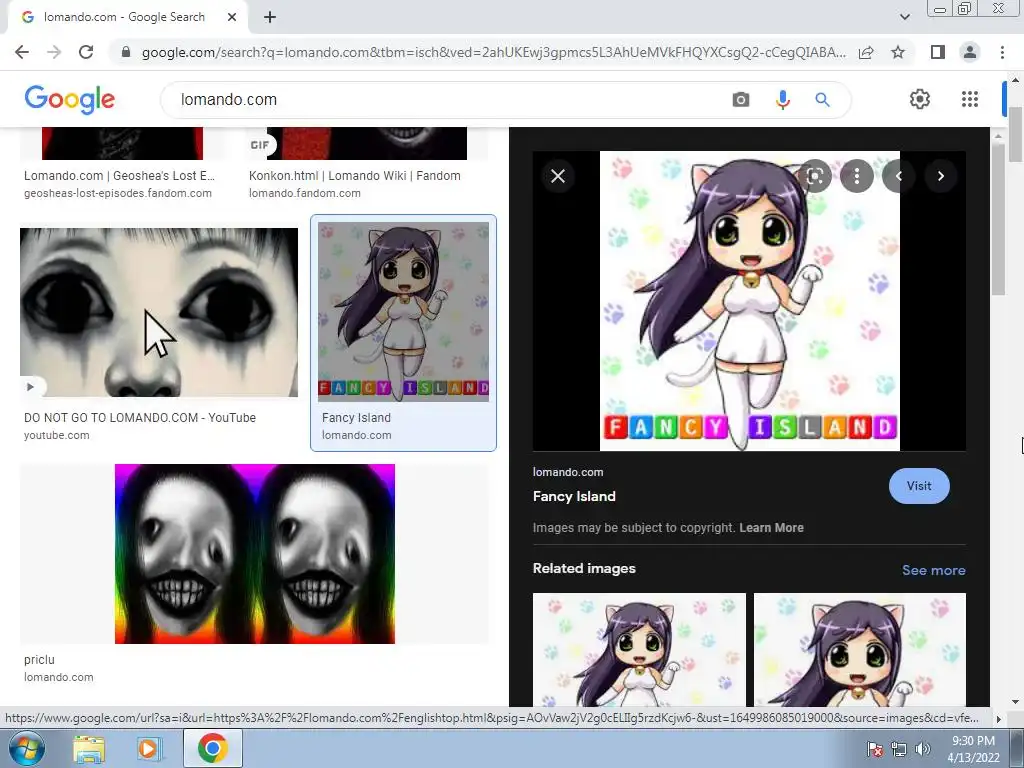Show the previous image in preview
1024x768 pixels.
point(899,176)
